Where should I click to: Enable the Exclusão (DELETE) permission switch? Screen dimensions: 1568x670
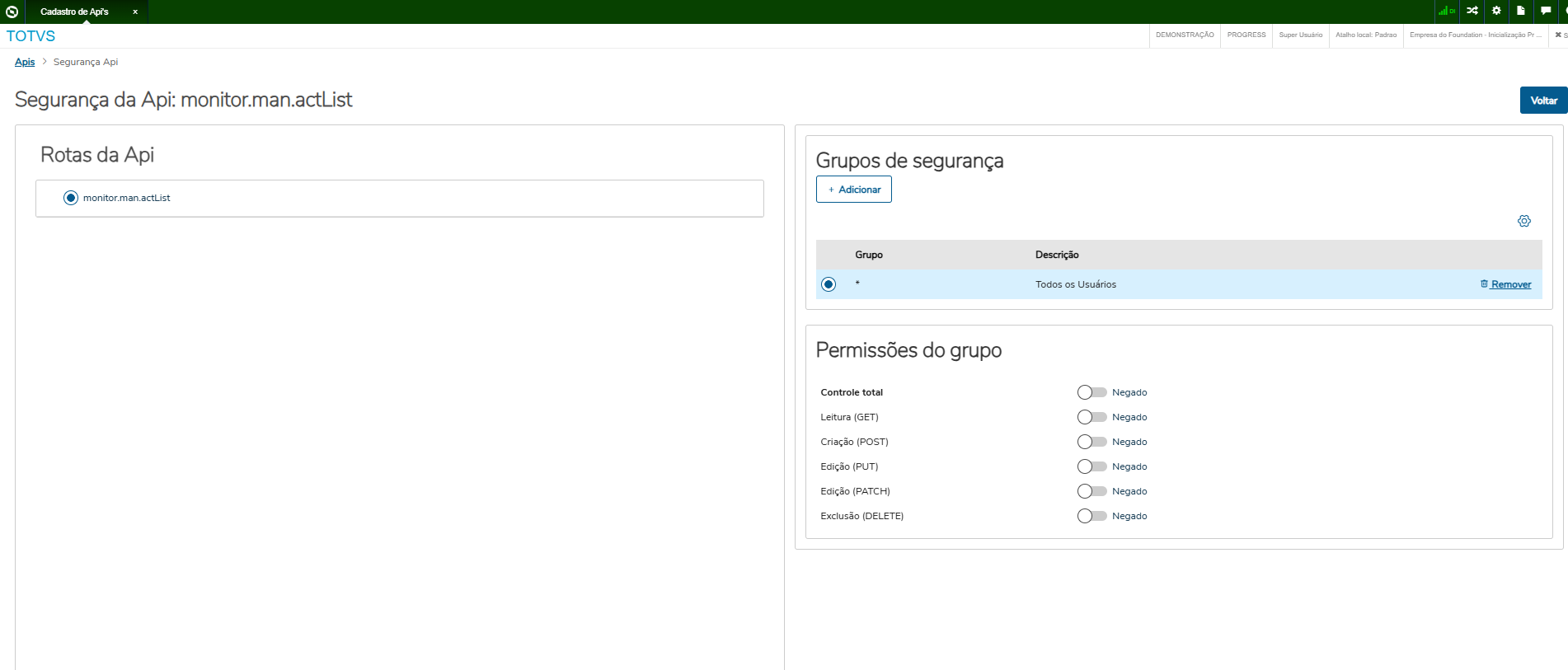(1091, 516)
